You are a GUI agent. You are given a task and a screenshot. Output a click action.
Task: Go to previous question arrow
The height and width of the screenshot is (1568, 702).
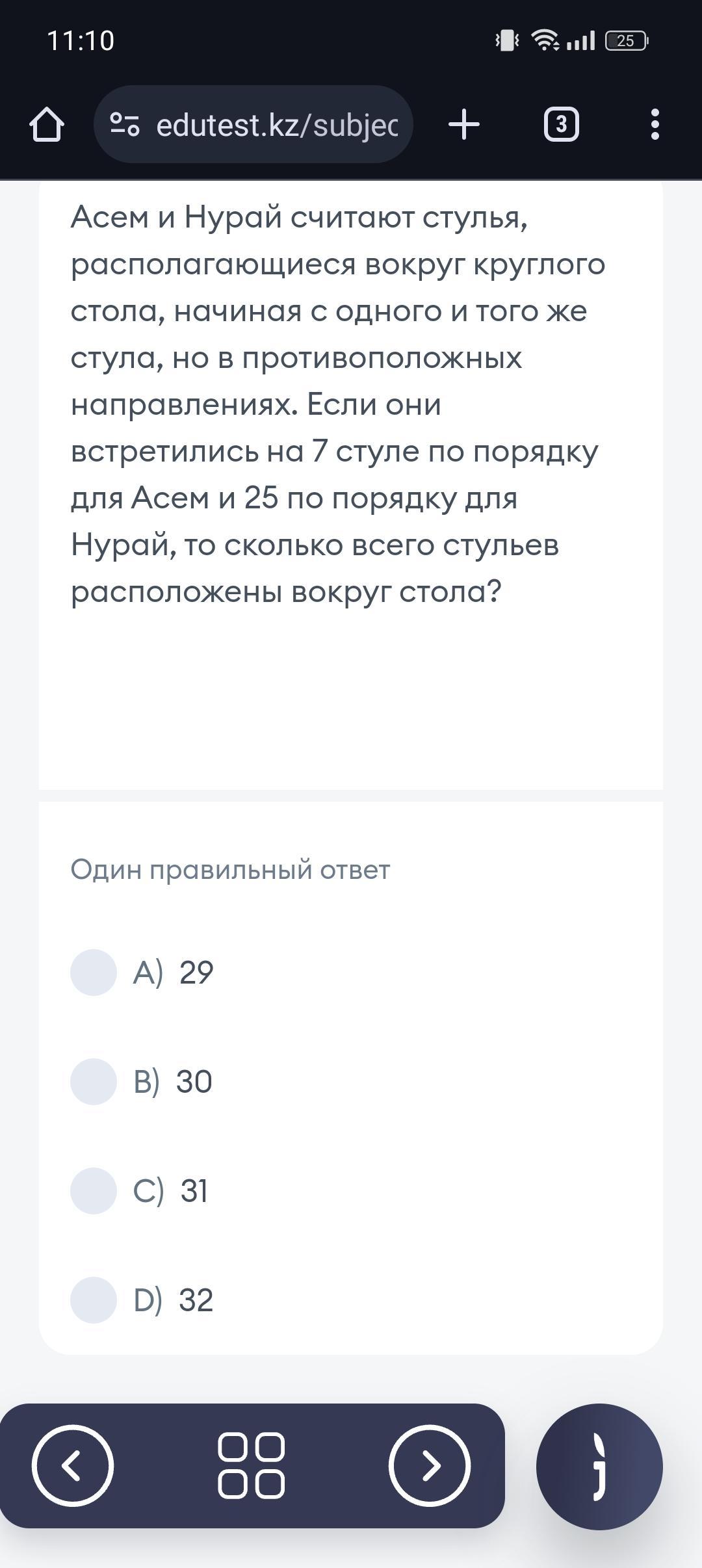73,1465
